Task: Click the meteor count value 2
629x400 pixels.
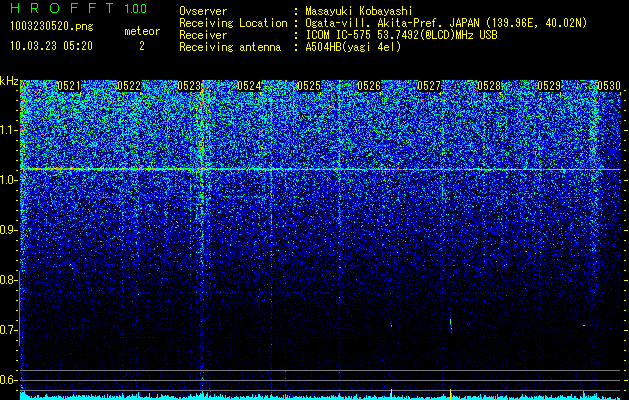Action: pyautogui.click(x=142, y=46)
